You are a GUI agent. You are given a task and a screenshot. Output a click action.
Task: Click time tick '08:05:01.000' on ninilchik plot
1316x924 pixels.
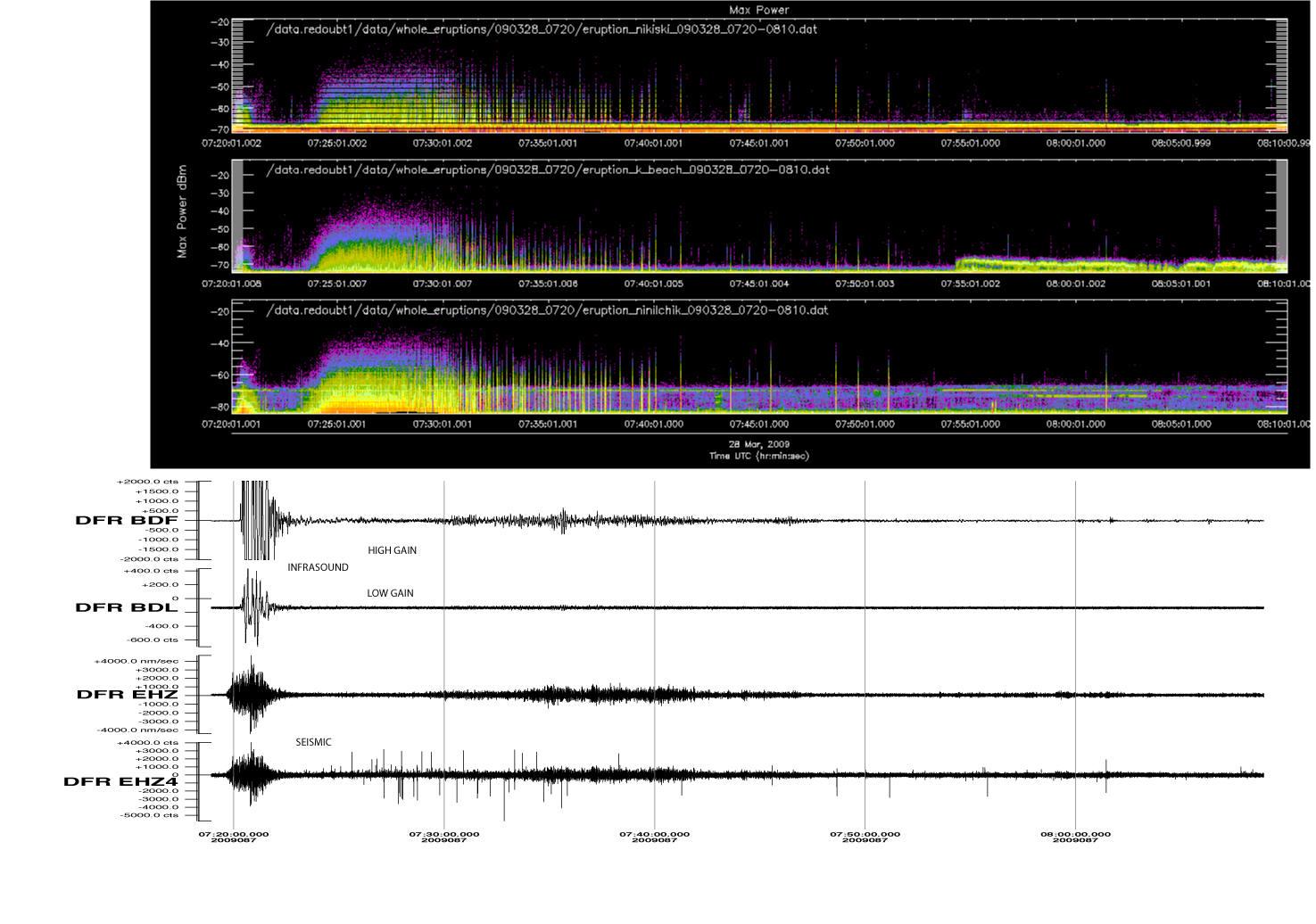[1181, 425]
